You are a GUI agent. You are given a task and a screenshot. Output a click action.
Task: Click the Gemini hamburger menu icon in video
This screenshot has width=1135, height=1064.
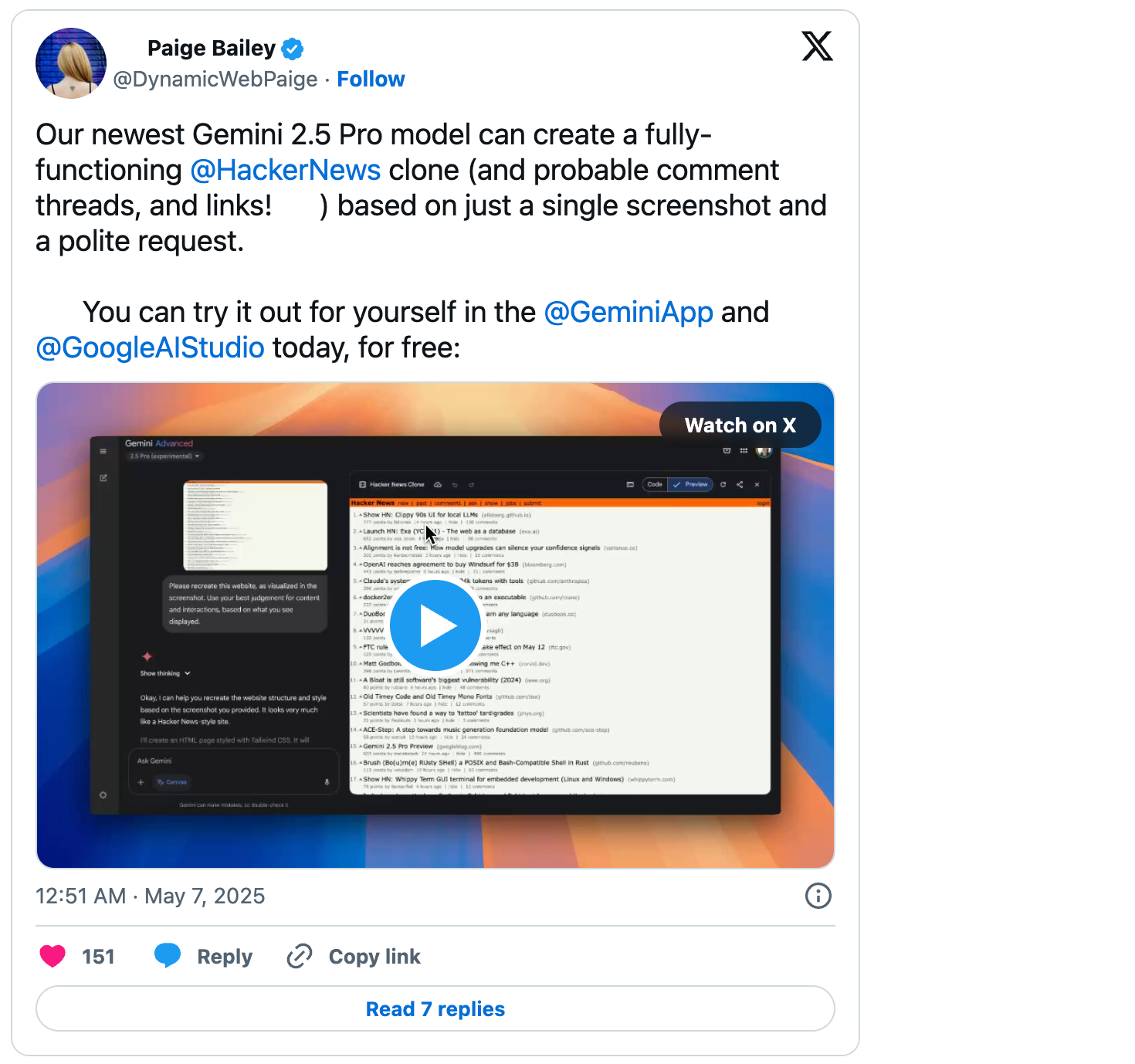pyautogui.click(x=103, y=452)
